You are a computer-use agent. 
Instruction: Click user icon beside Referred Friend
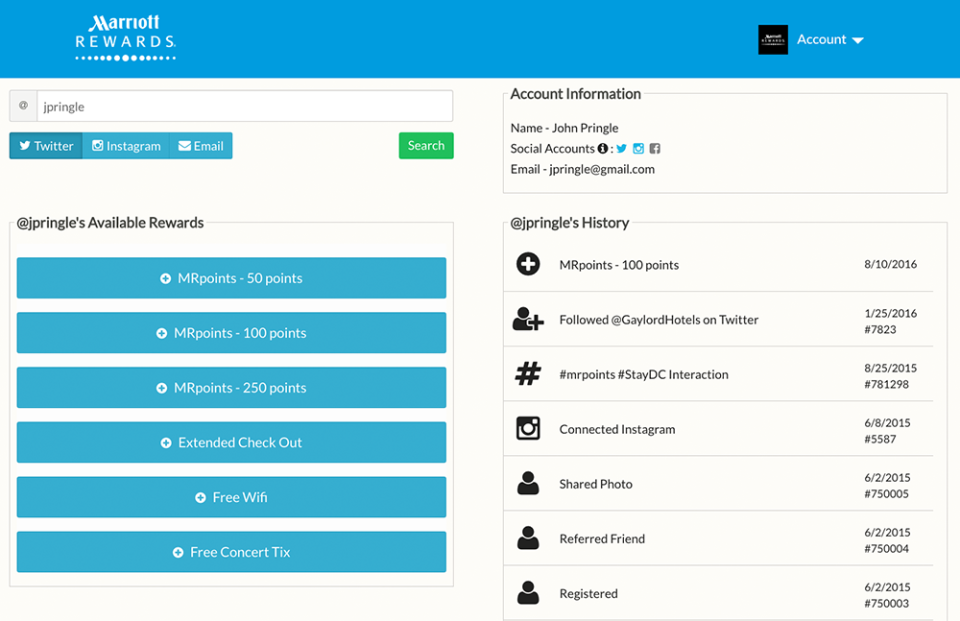tap(528, 538)
